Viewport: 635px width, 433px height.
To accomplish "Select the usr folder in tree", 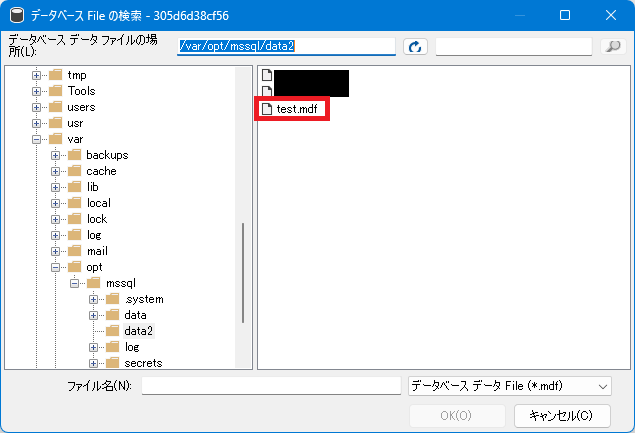I will [x=75, y=123].
